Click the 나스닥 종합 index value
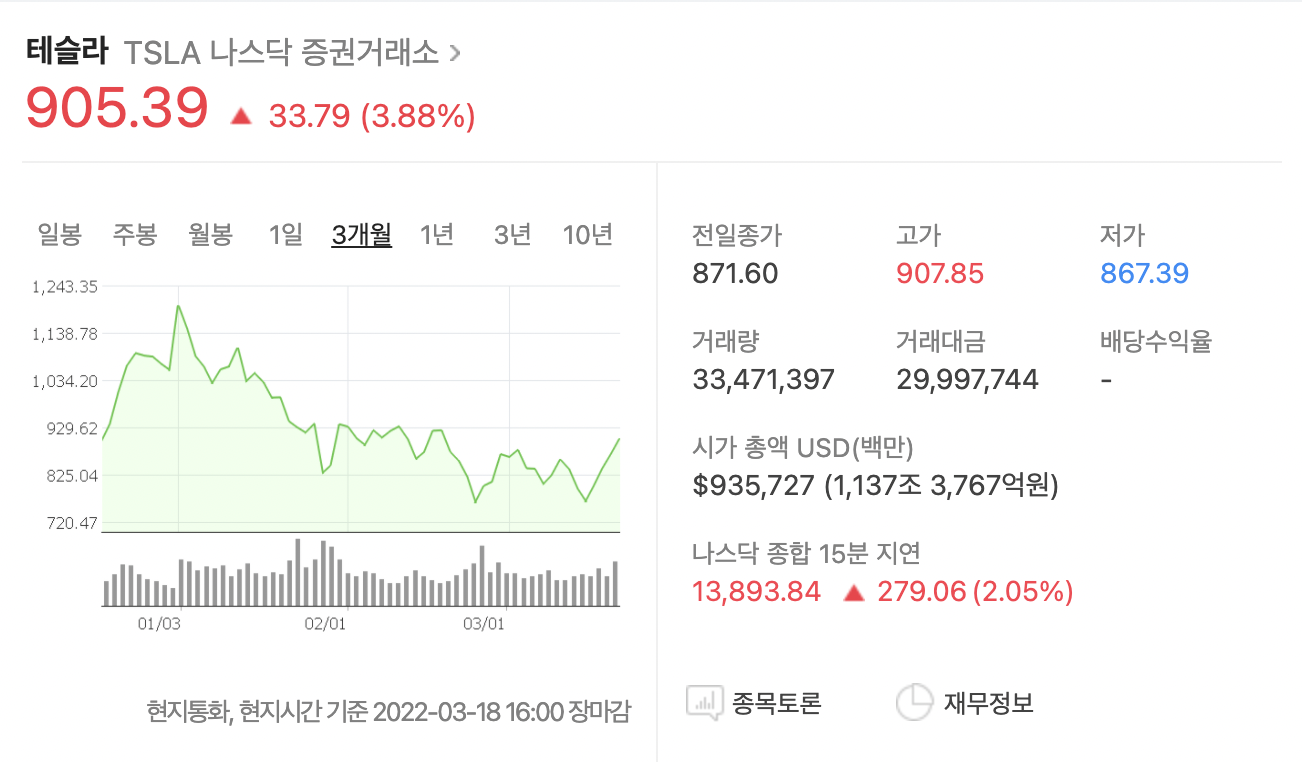 point(756,592)
